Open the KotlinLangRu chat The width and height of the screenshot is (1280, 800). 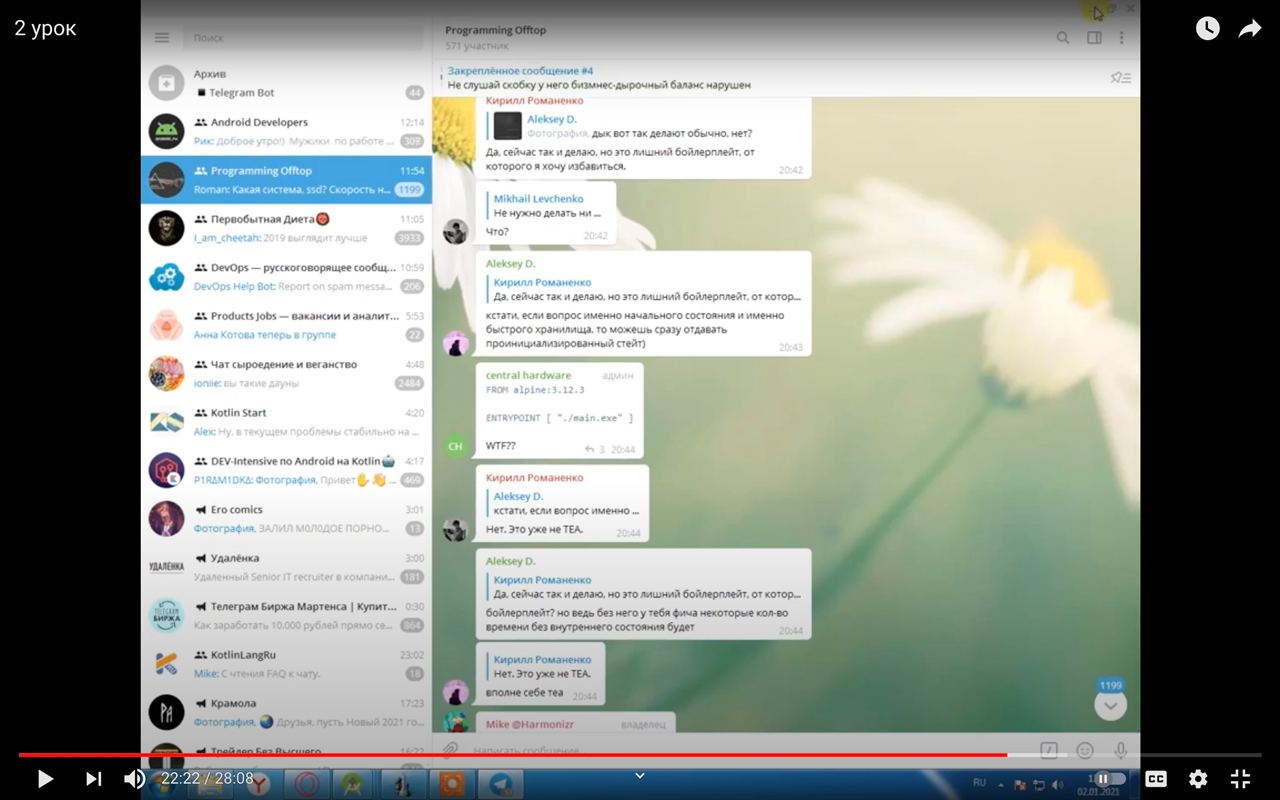point(286,664)
